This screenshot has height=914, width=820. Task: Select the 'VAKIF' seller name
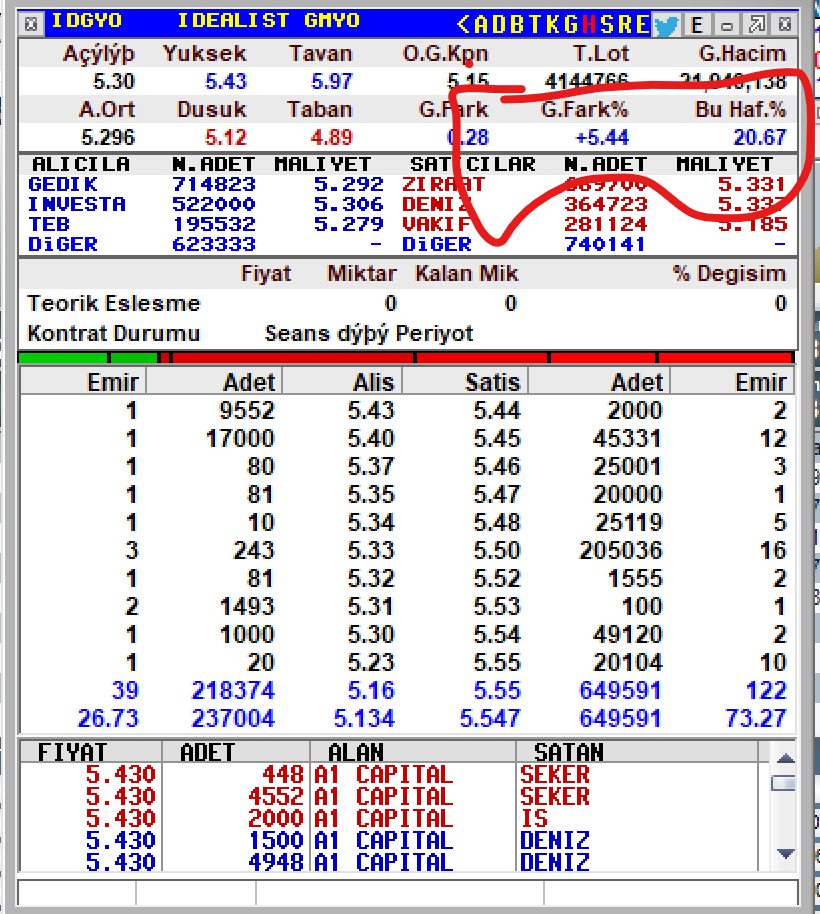(437, 224)
